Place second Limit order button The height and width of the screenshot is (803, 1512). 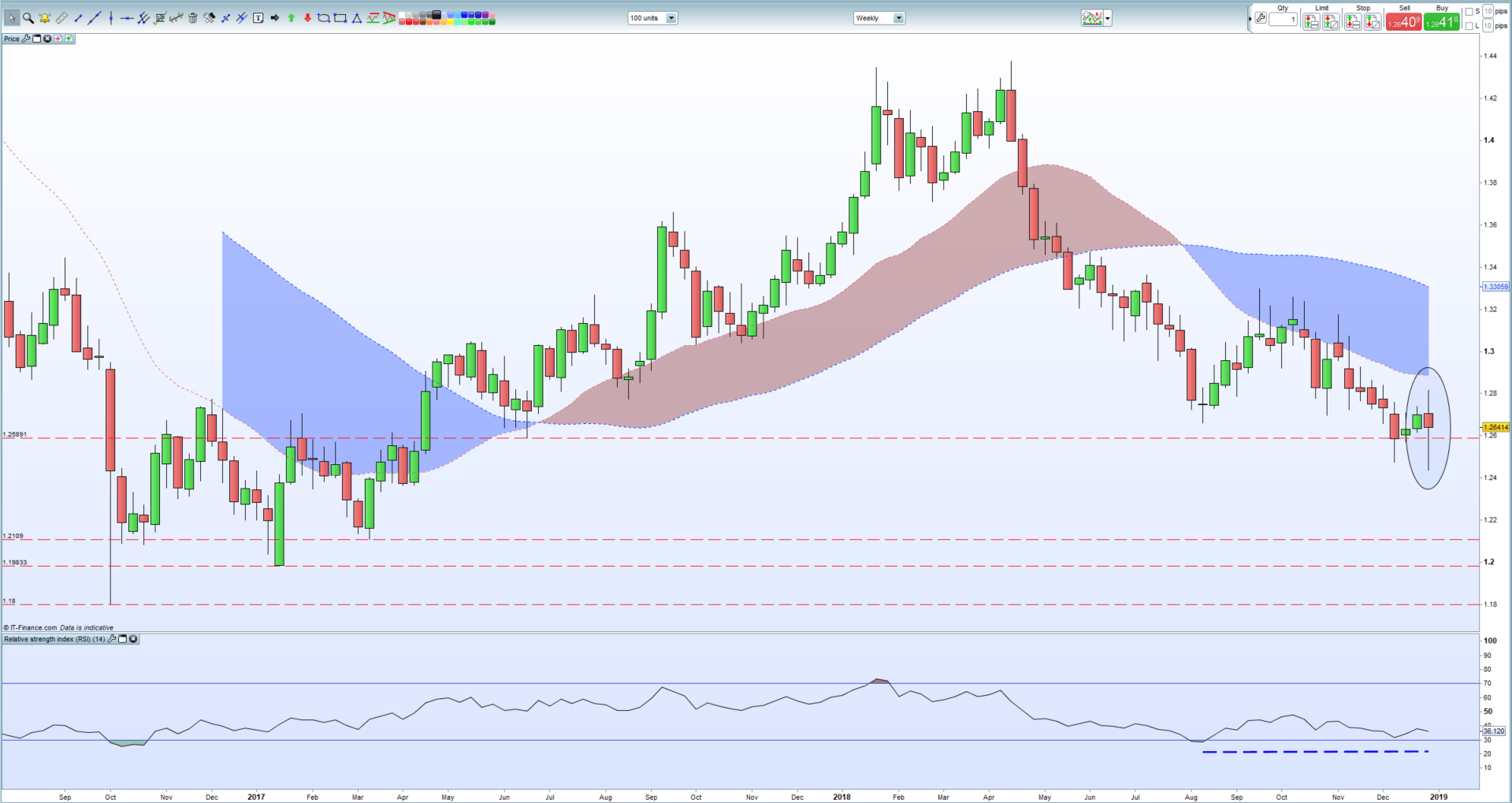pos(1332,21)
